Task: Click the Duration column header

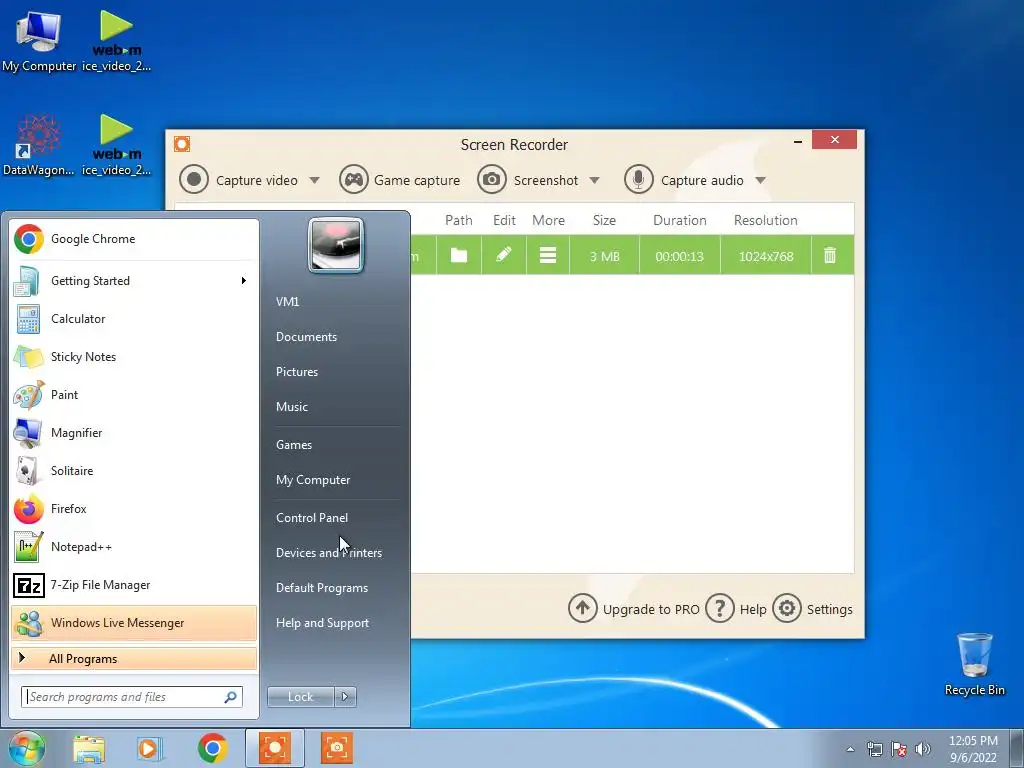Action: (679, 220)
